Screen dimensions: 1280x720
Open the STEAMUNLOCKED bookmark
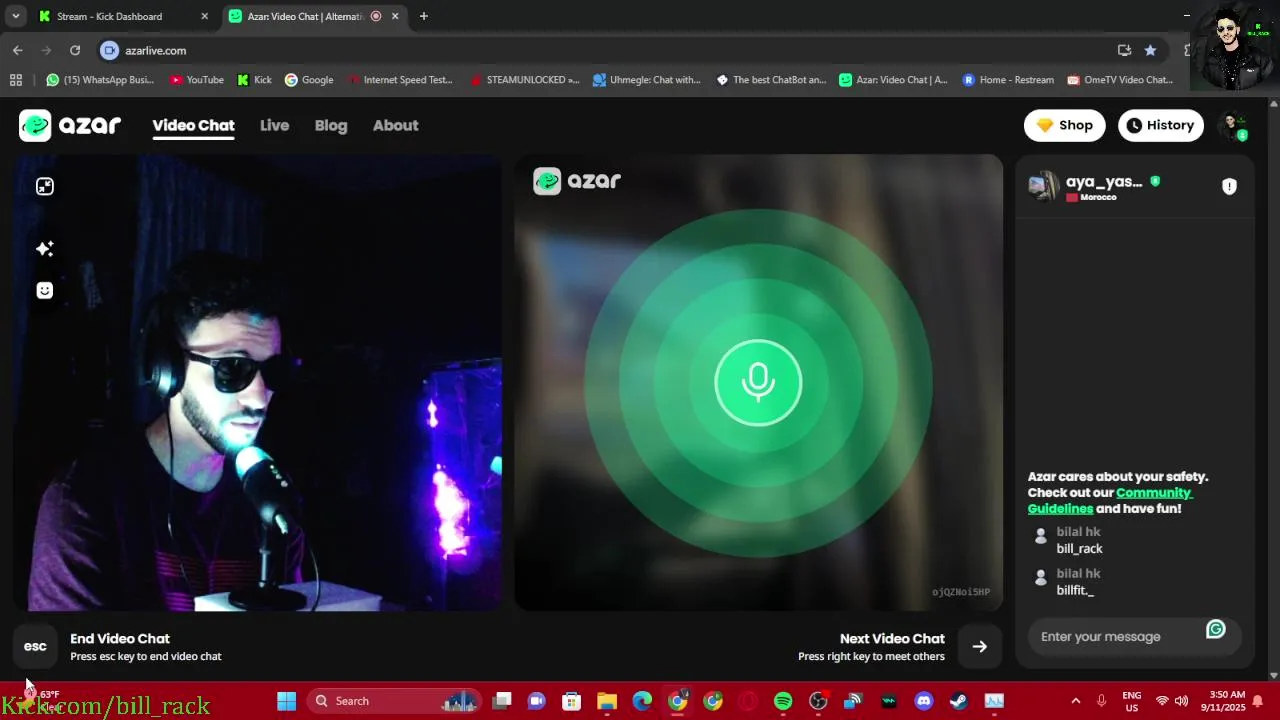[524, 80]
